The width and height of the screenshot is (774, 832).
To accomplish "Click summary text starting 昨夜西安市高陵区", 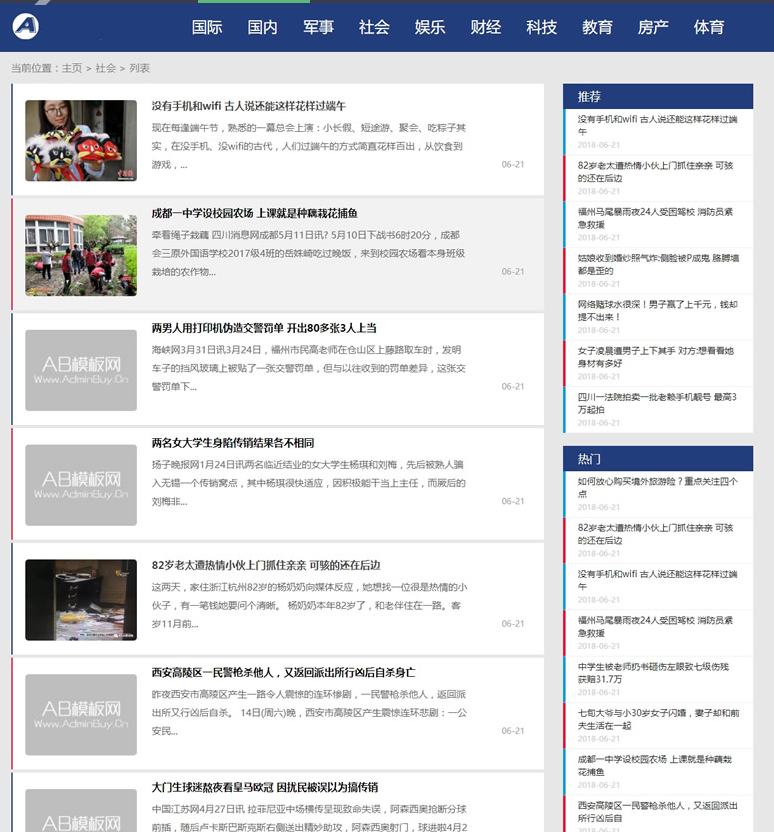I will click(309, 712).
